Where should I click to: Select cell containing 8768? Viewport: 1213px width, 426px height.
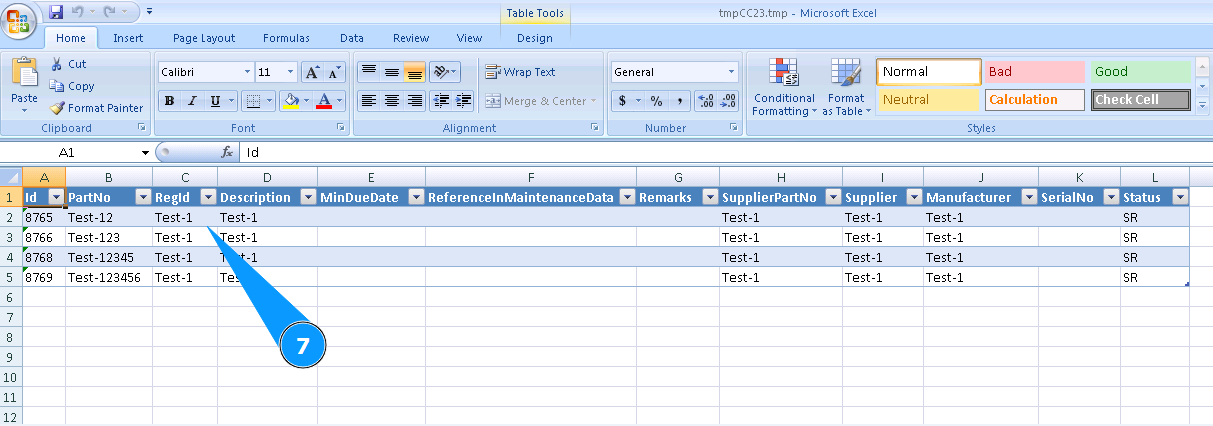pos(44,257)
